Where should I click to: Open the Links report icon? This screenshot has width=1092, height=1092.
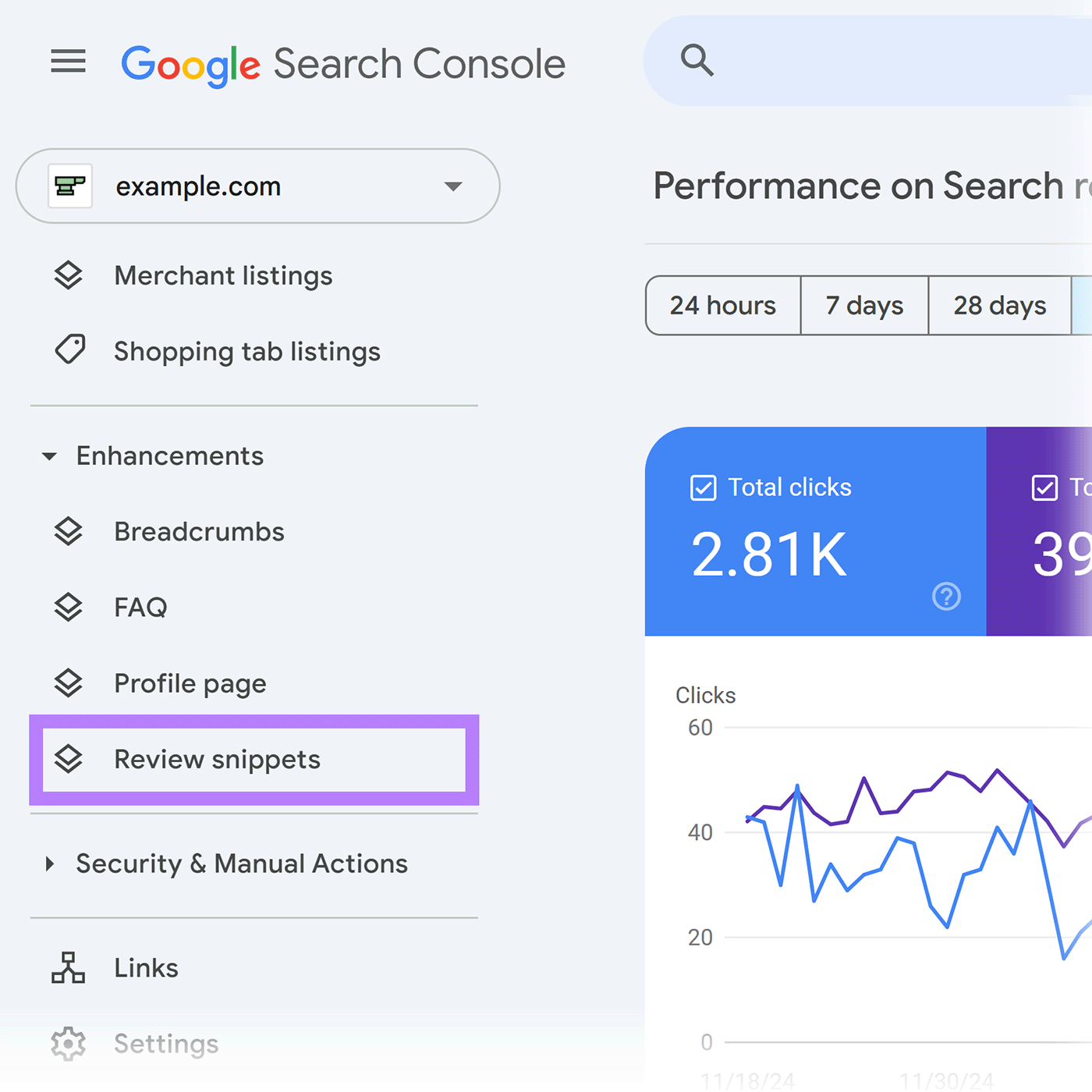pos(68,968)
